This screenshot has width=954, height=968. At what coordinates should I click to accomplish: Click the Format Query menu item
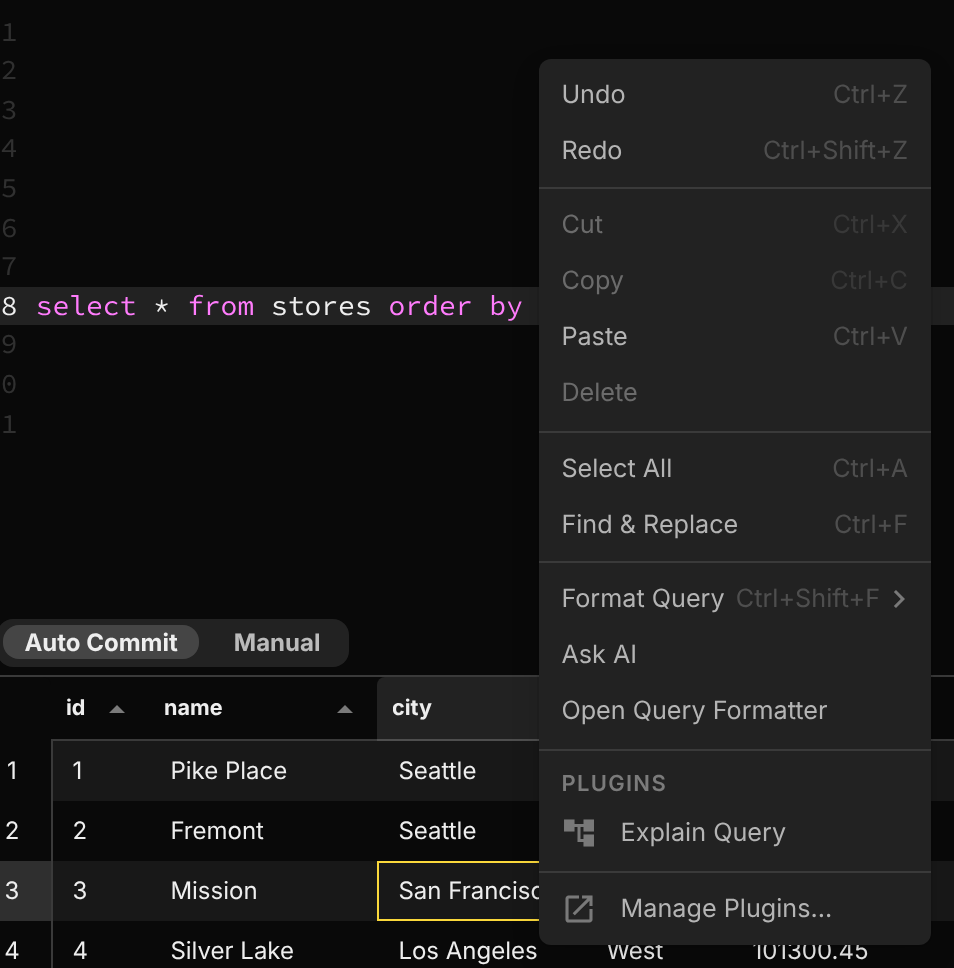click(x=734, y=599)
